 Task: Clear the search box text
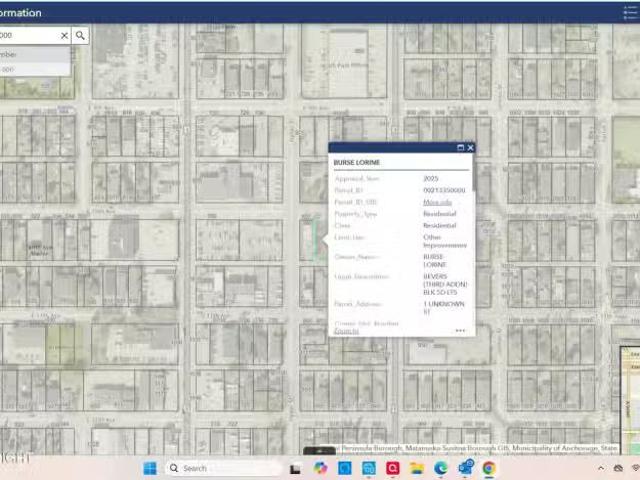coord(65,35)
